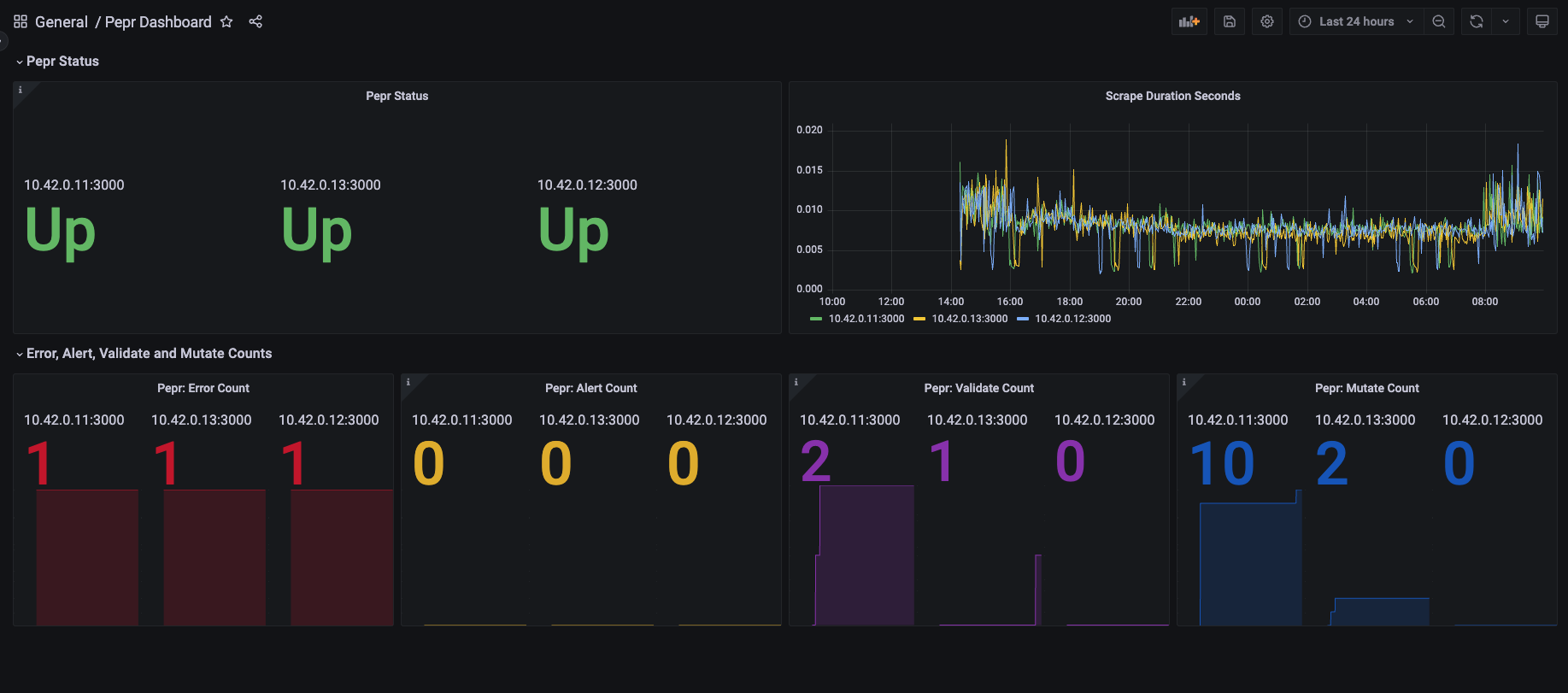1568x693 pixels.
Task: Open the dashboards grid icon
Action: 21,22
